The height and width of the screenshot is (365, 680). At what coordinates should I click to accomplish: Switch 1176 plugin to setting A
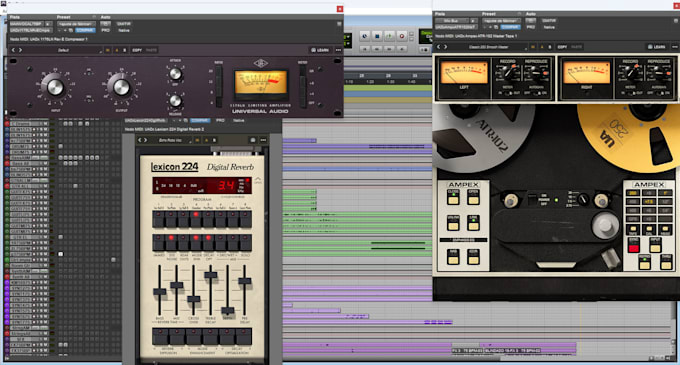(x=117, y=50)
